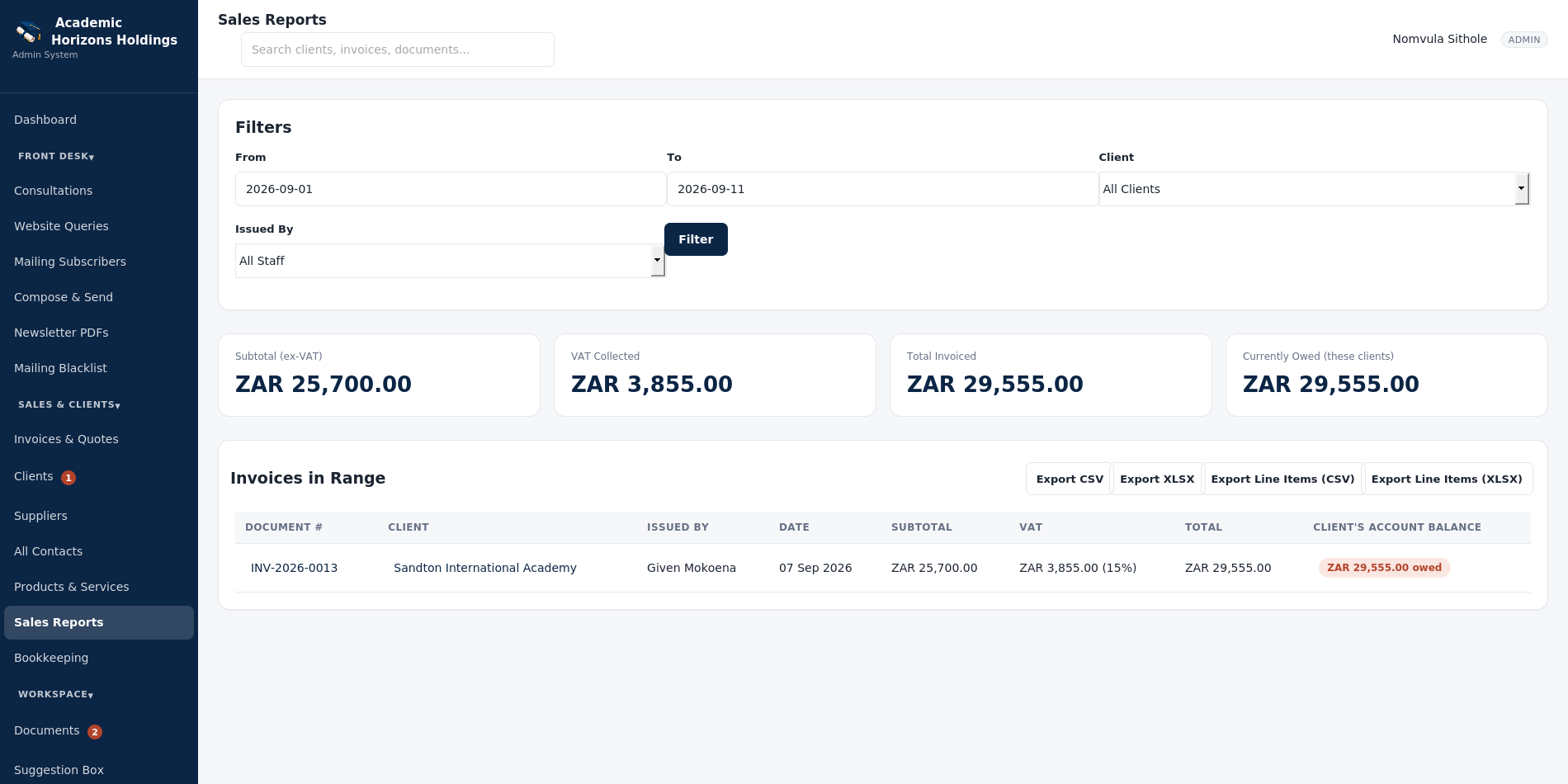Open invoice INV-2026-0013
Image resolution: width=1568 pixels, height=784 pixels.
(x=294, y=568)
